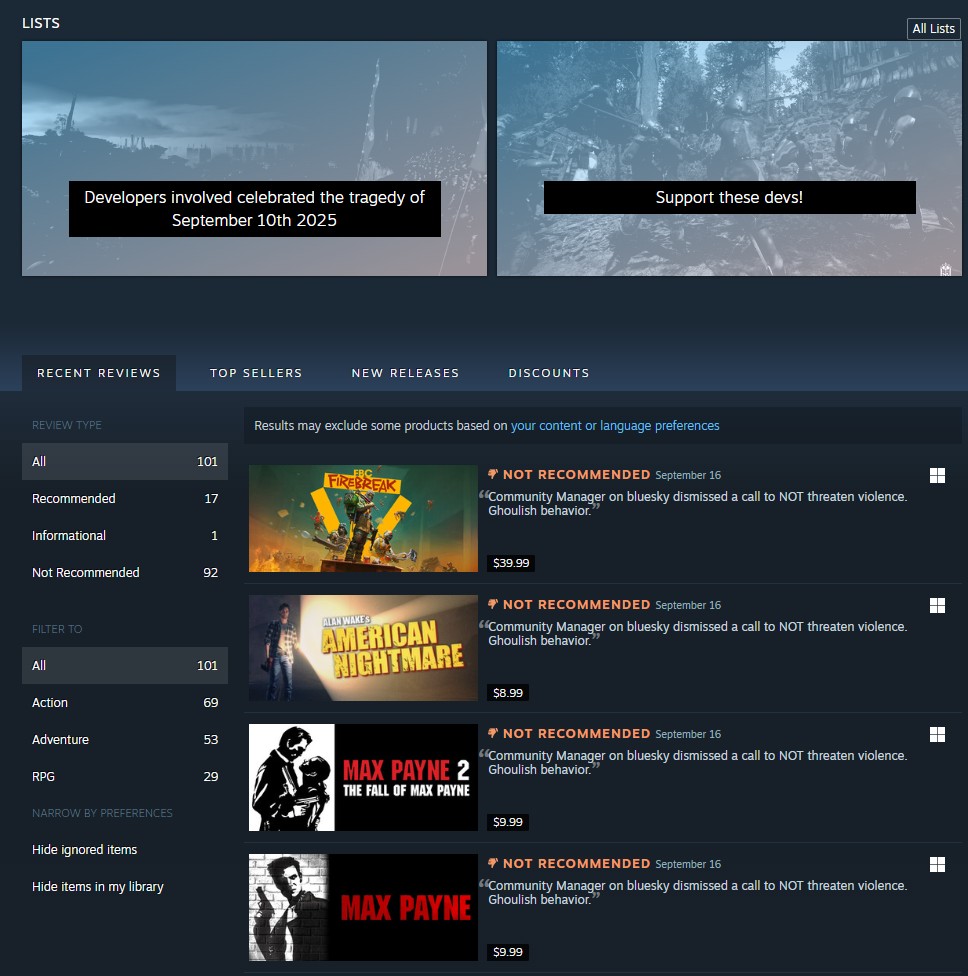Image resolution: width=968 pixels, height=976 pixels.
Task: Click the grid icon beside American Nightmare review
Action: click(x=937, y=605)
